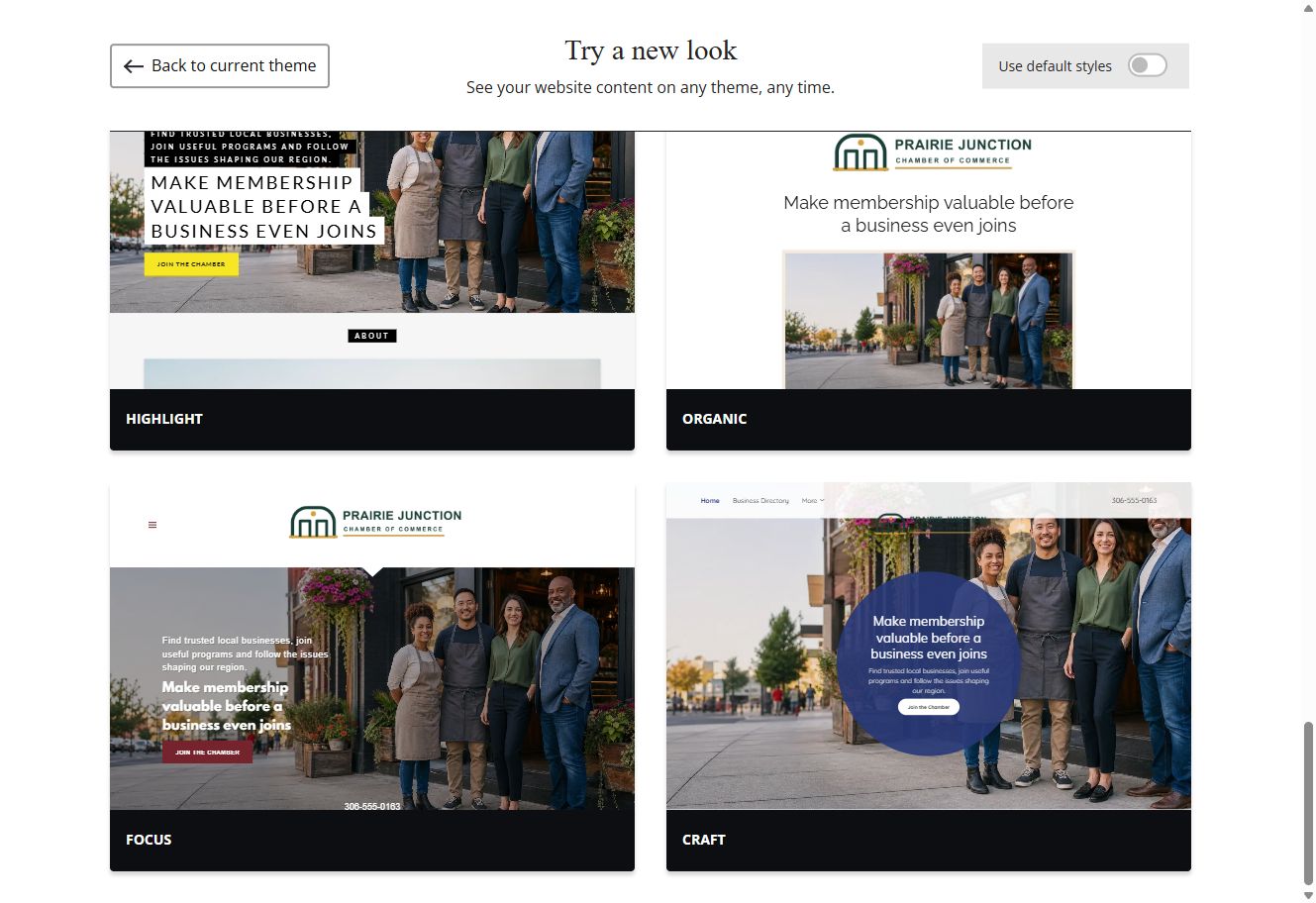Click the hamburger menu icon in Focus preview
The image size is (1316, 903).
coord(152,525)
